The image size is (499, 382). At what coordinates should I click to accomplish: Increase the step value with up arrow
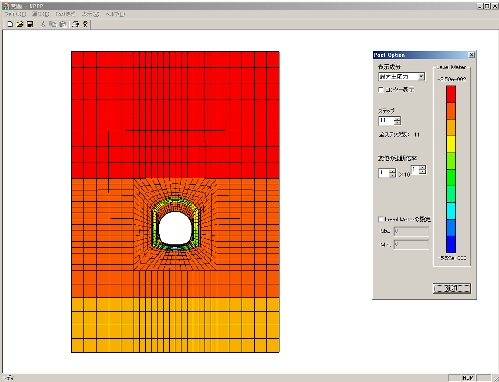point(397,118)
